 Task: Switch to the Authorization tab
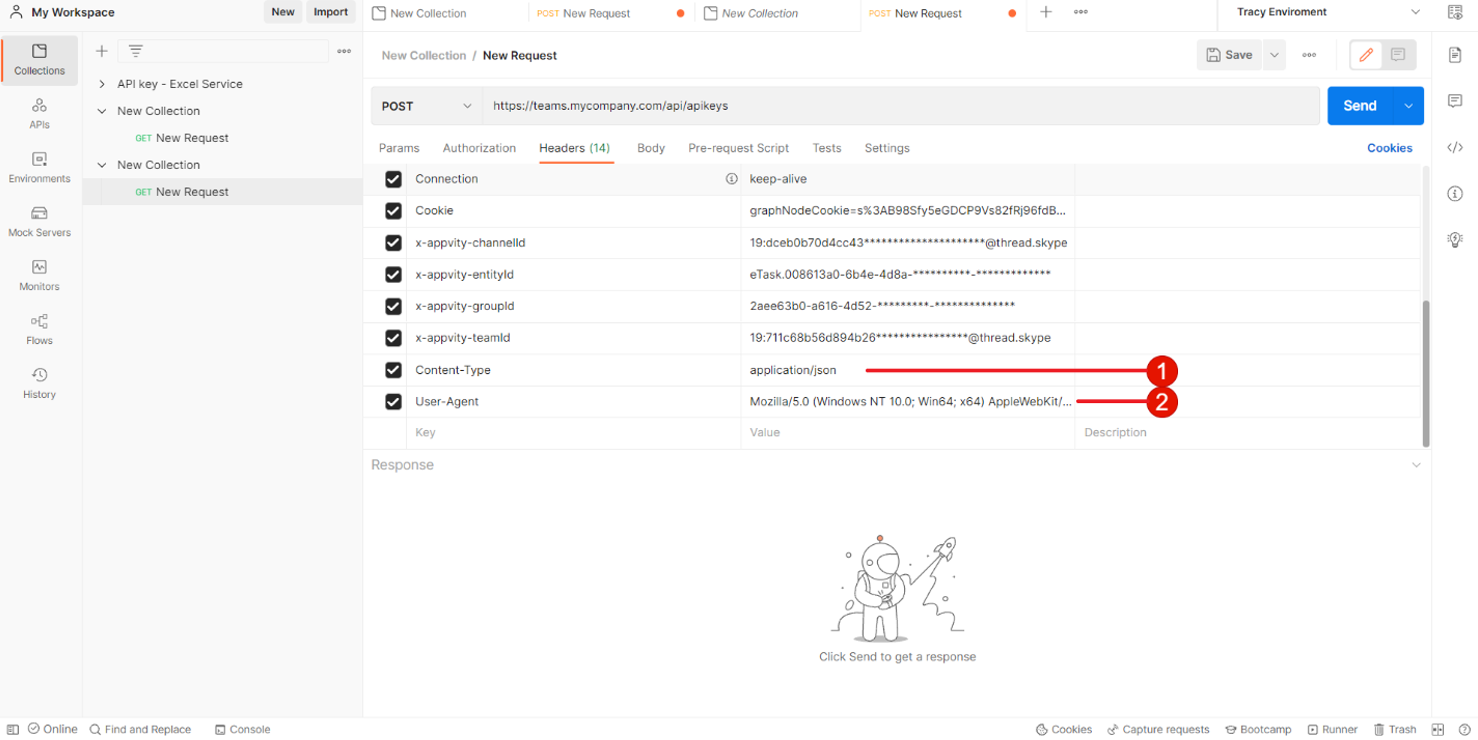[479, 148]
